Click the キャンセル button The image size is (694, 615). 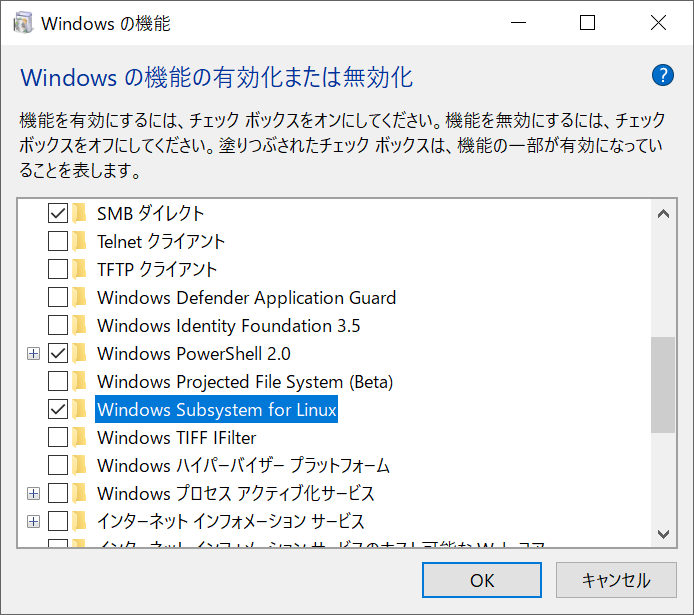tap(616, 580)
